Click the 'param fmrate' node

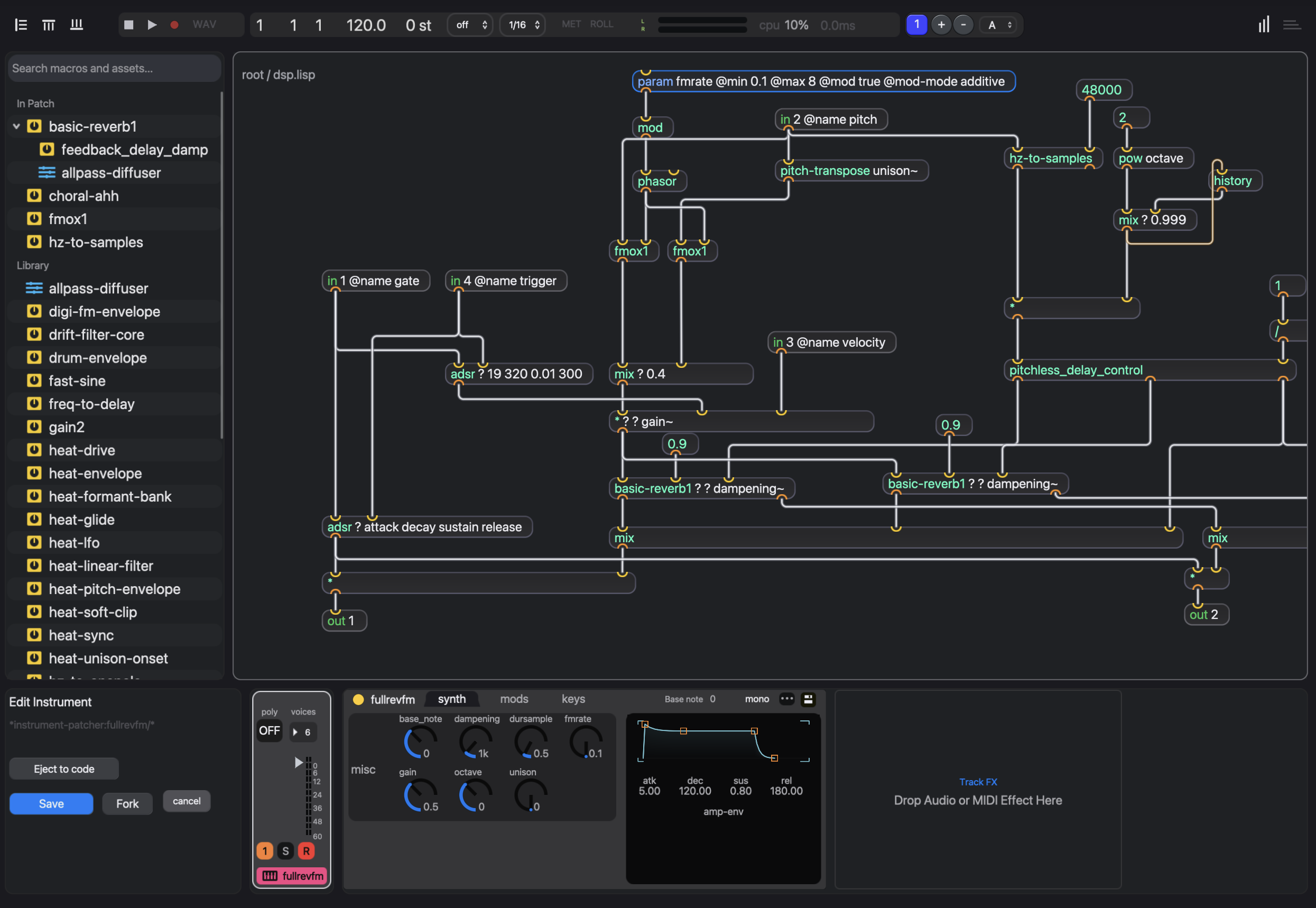[823, 81]
